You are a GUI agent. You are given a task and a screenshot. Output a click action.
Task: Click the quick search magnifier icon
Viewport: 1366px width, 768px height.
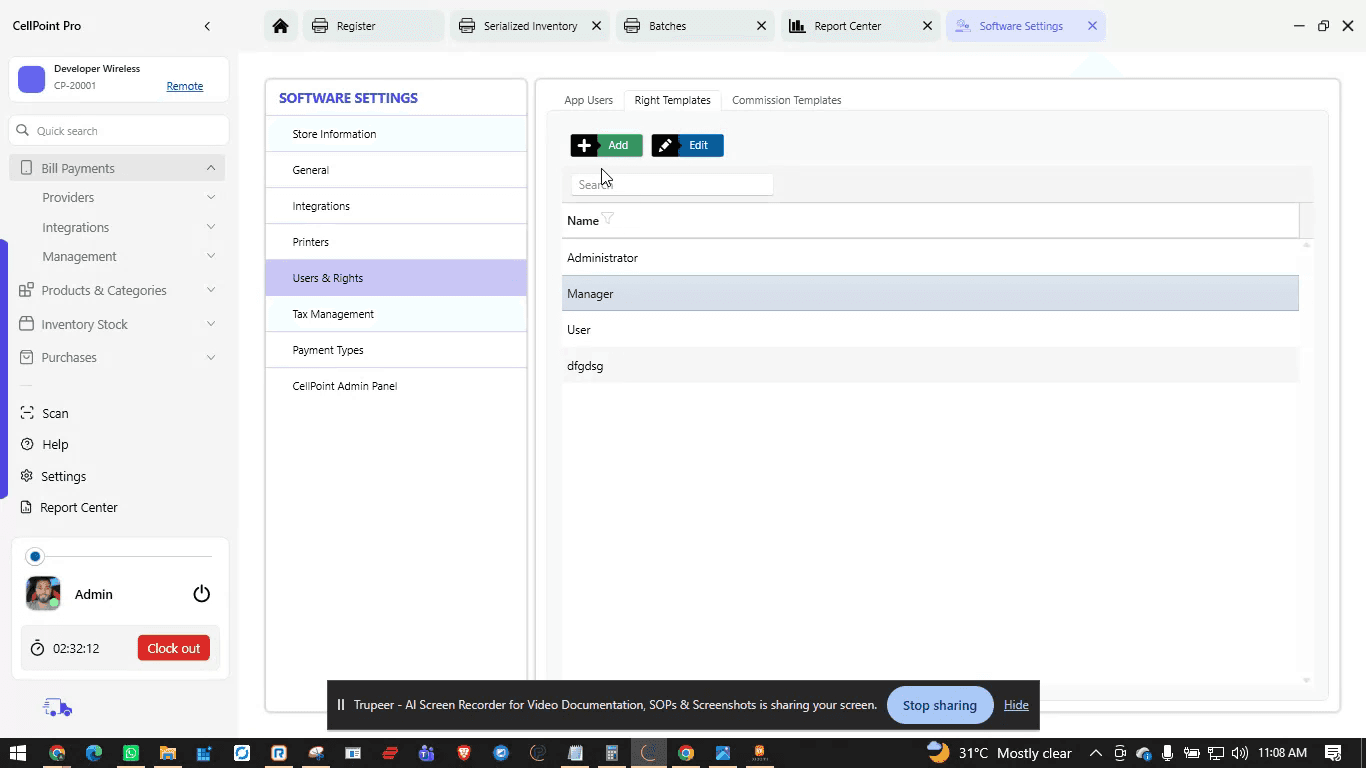tap(23, 131)
